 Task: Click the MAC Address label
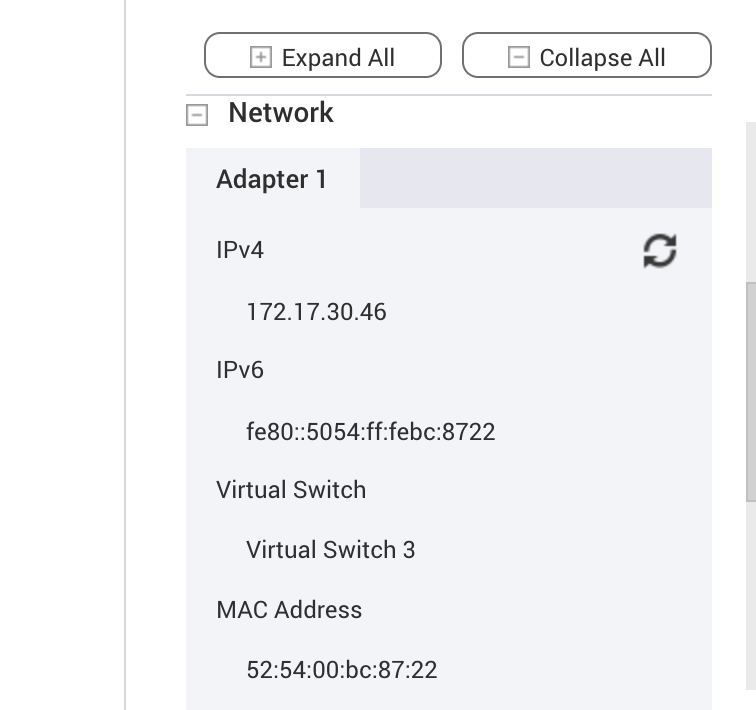pos(289,610)
